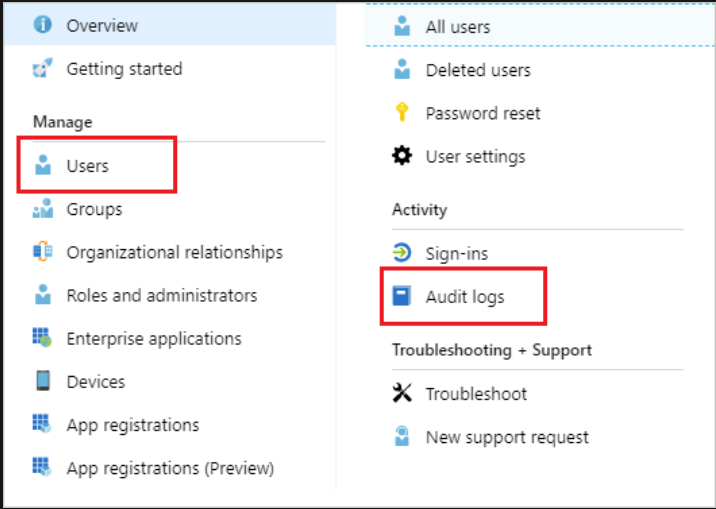Click the User settings gear icon
Image resolution: width=716 pixels, height=509 pixels.
click(x=402, y=156)
